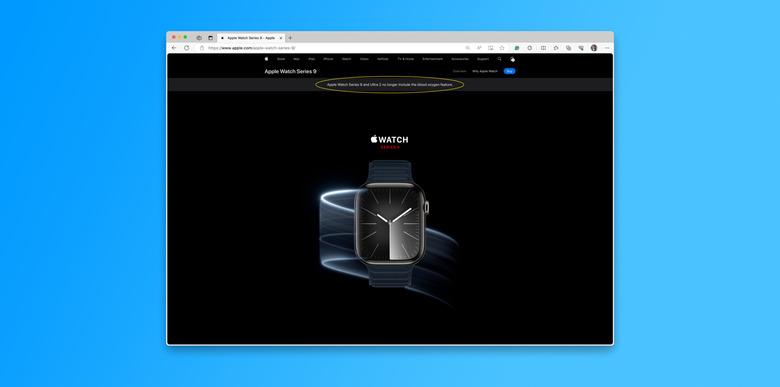Screen dimensions: 780x387
Task: Open the iPhone menu on apple.com
Action: [x=328, y=59]
